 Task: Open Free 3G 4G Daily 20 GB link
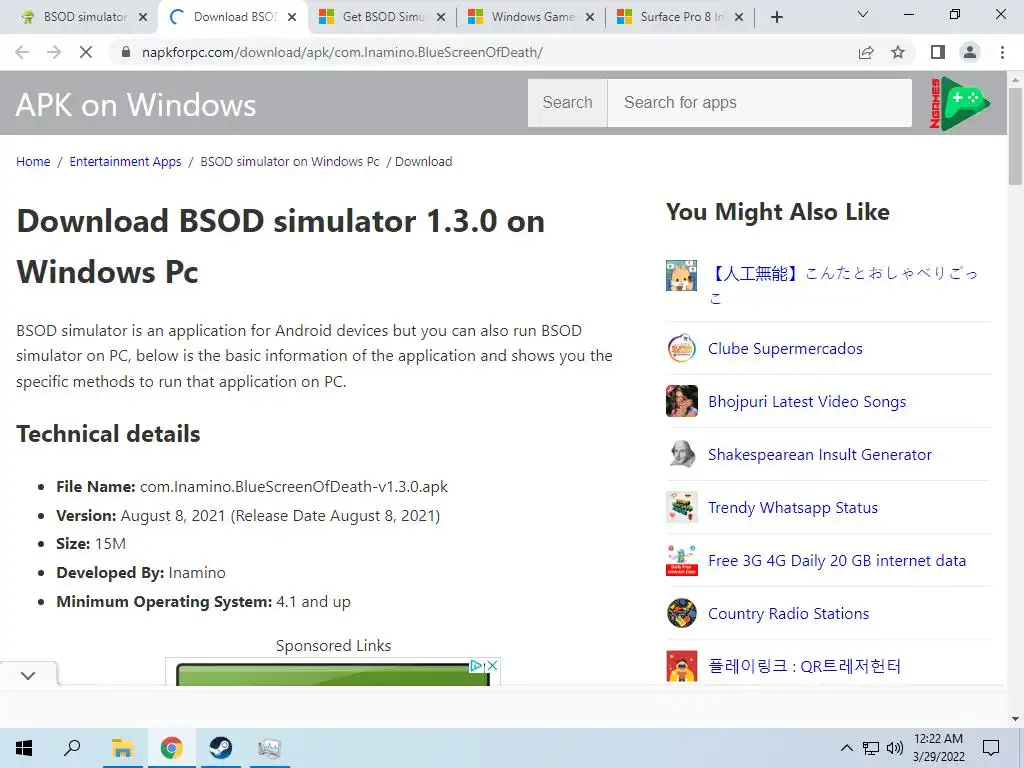(837, 560)
